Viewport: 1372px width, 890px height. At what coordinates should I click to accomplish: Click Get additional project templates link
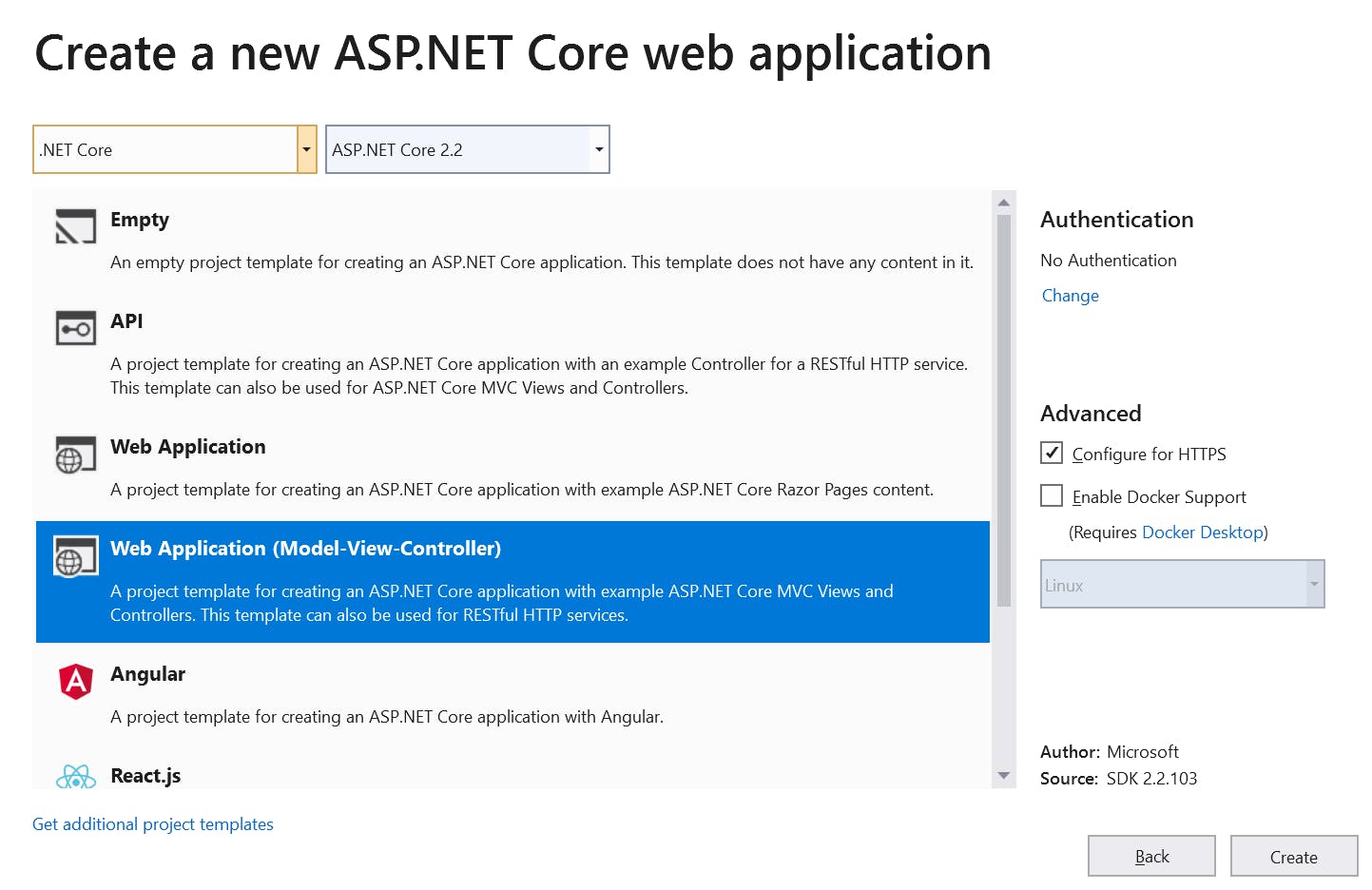(x=153, y=824)
